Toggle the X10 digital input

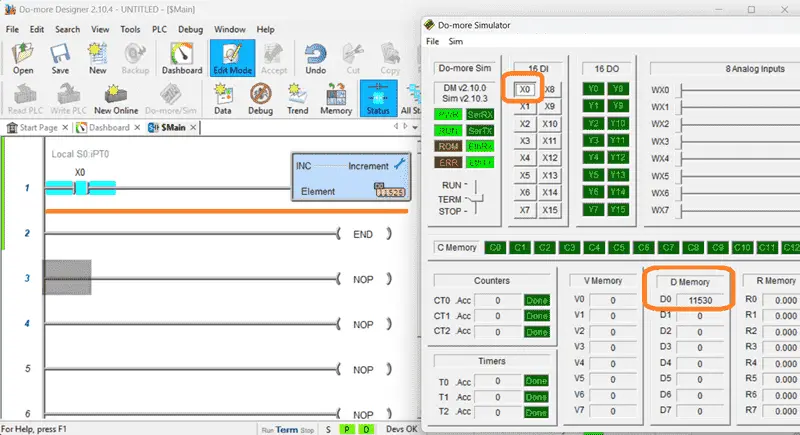pyautogui.click(x=549, y=123)
